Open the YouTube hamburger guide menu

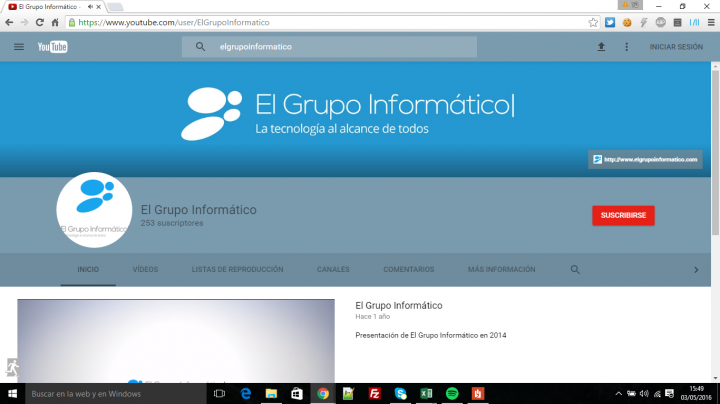tap(19, 47)
